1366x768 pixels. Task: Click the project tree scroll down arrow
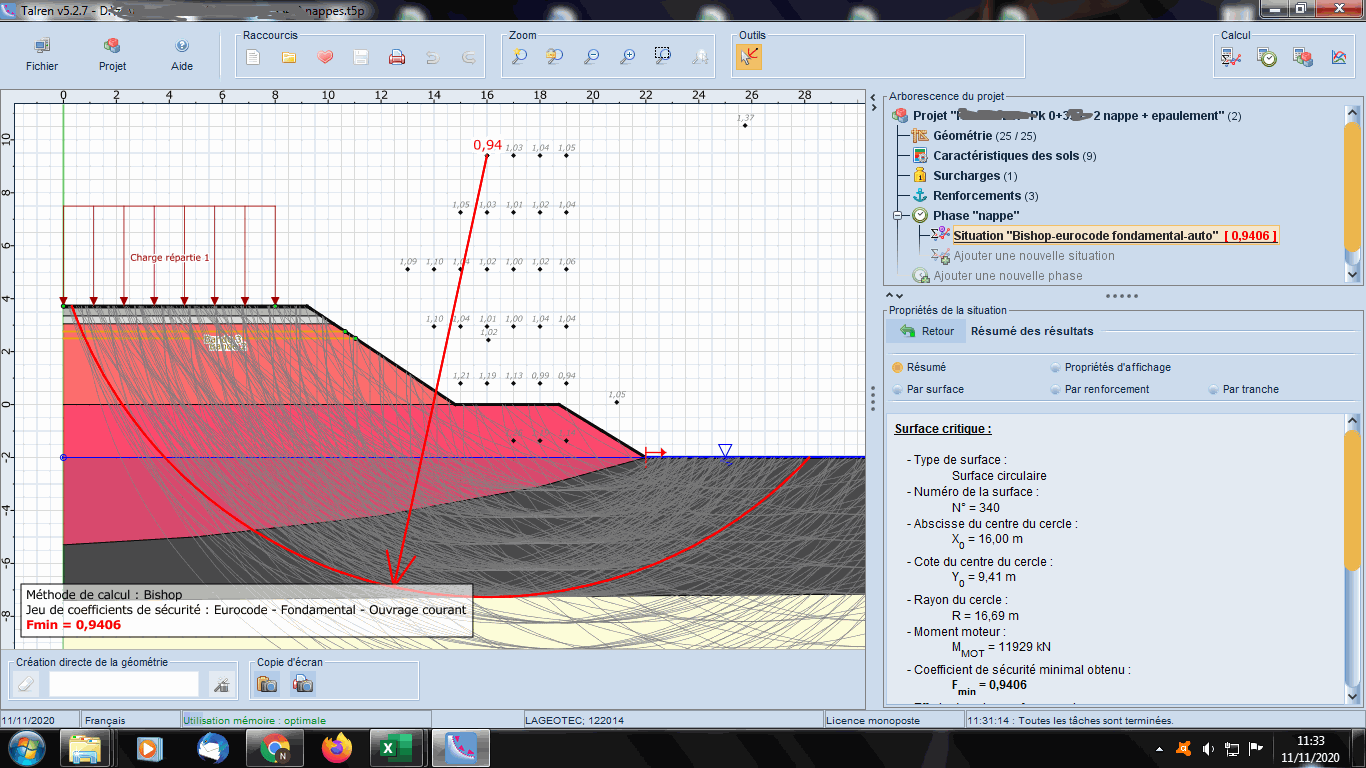click(1353, 274)
